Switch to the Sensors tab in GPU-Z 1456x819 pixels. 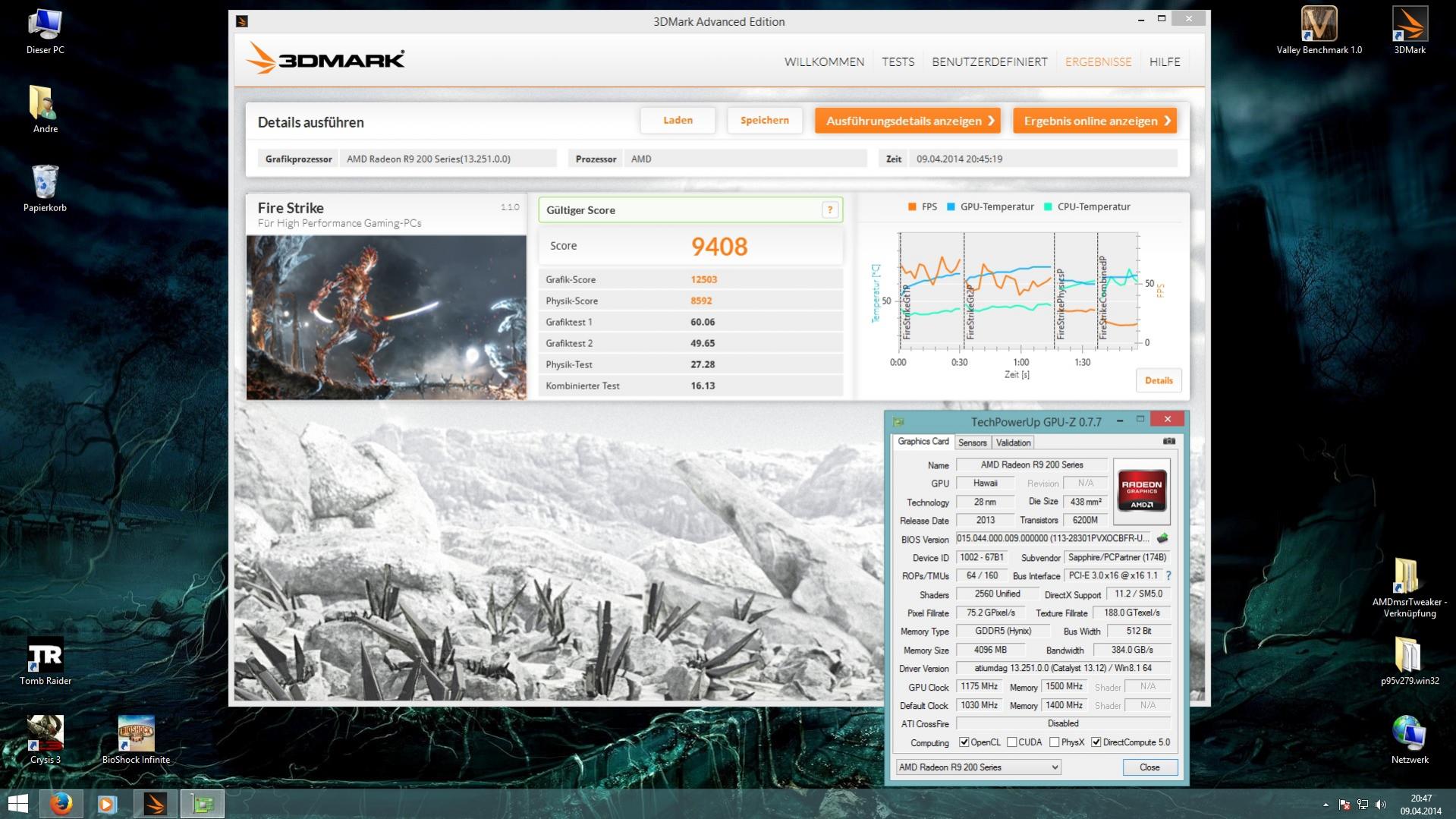972,443
